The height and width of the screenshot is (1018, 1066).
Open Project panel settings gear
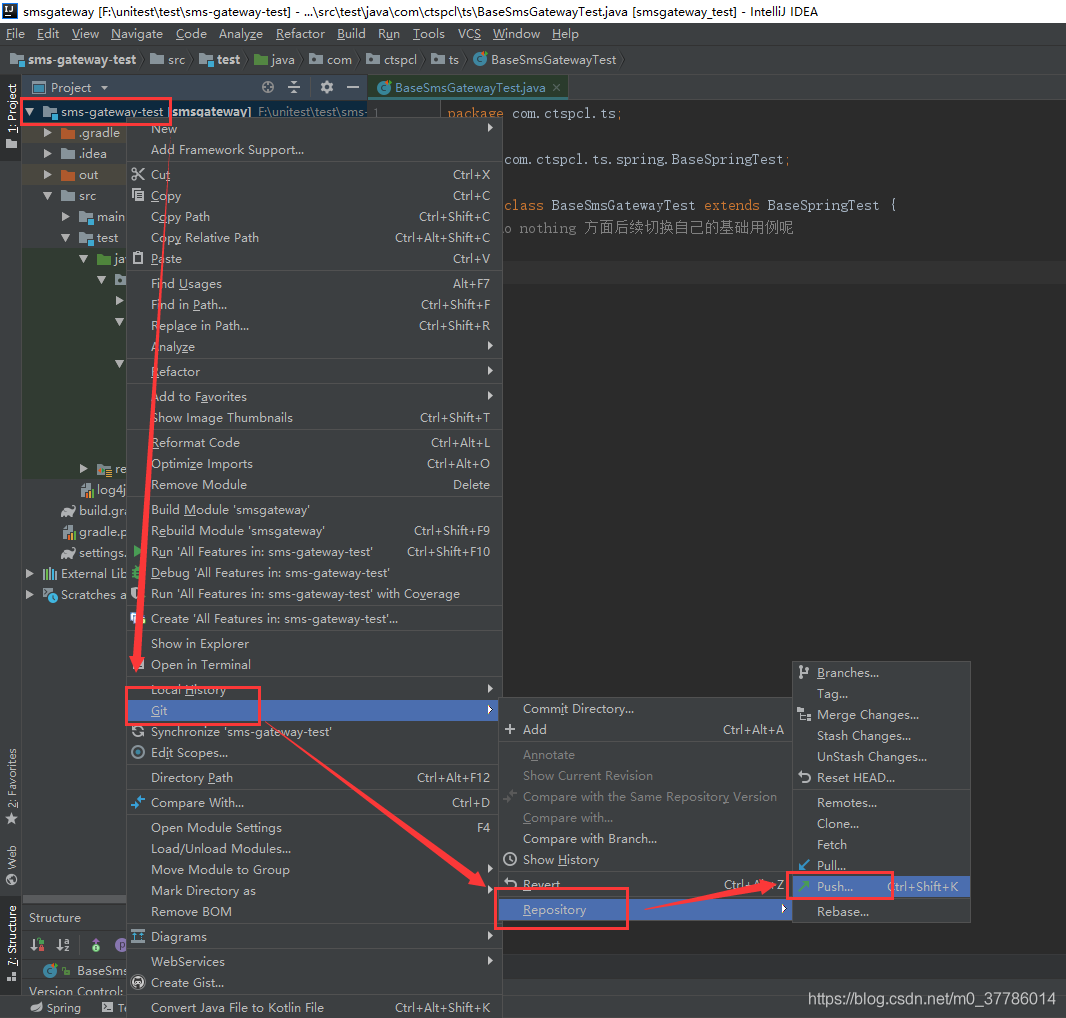pyautogui.click(x=327, y=87)
